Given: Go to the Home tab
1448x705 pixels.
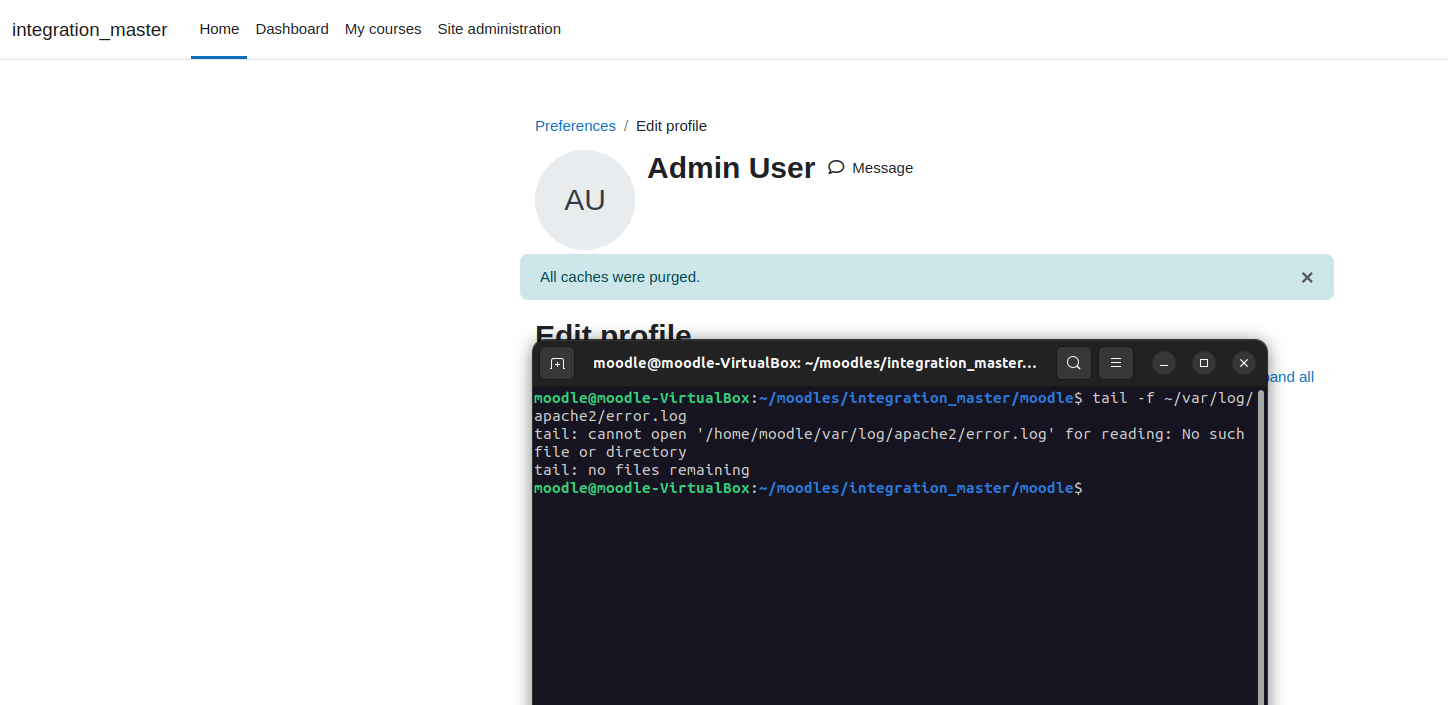Looking at the screenshot, I should click(x=219, y=29).
